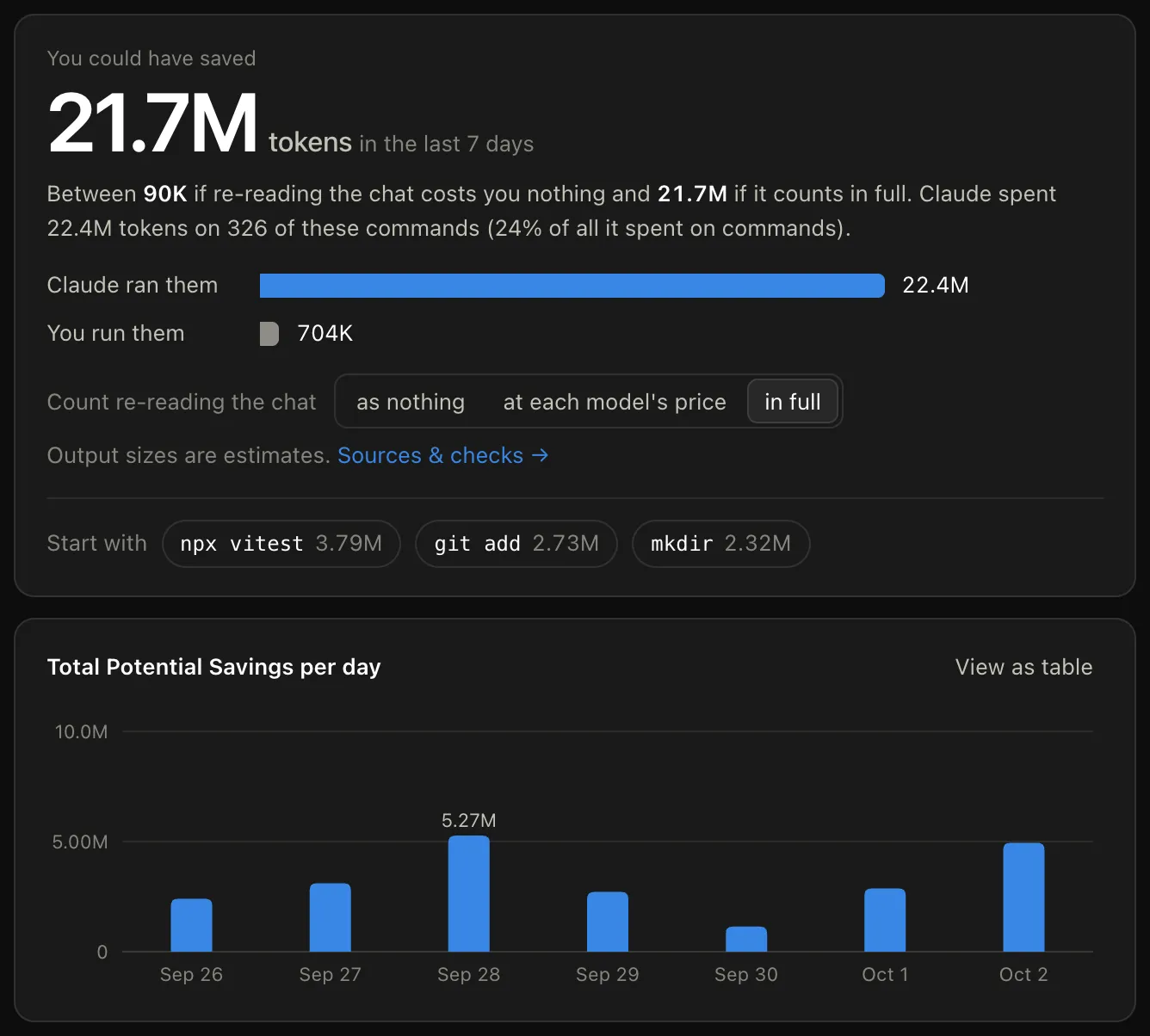Click the large 21.7M headline figure

[x=153, y=123]
